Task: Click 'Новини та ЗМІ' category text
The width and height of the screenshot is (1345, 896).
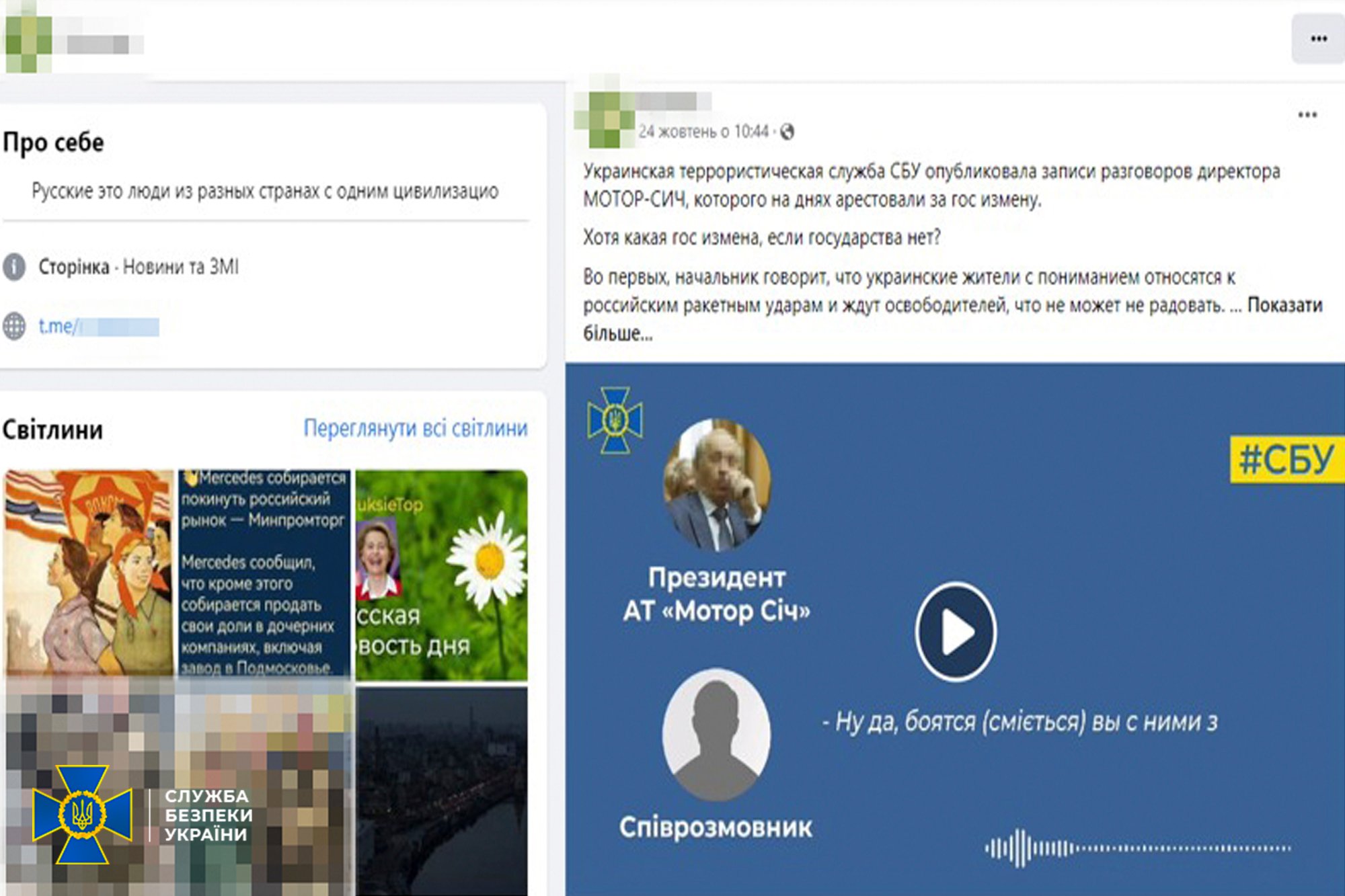Action: [181, 267]
